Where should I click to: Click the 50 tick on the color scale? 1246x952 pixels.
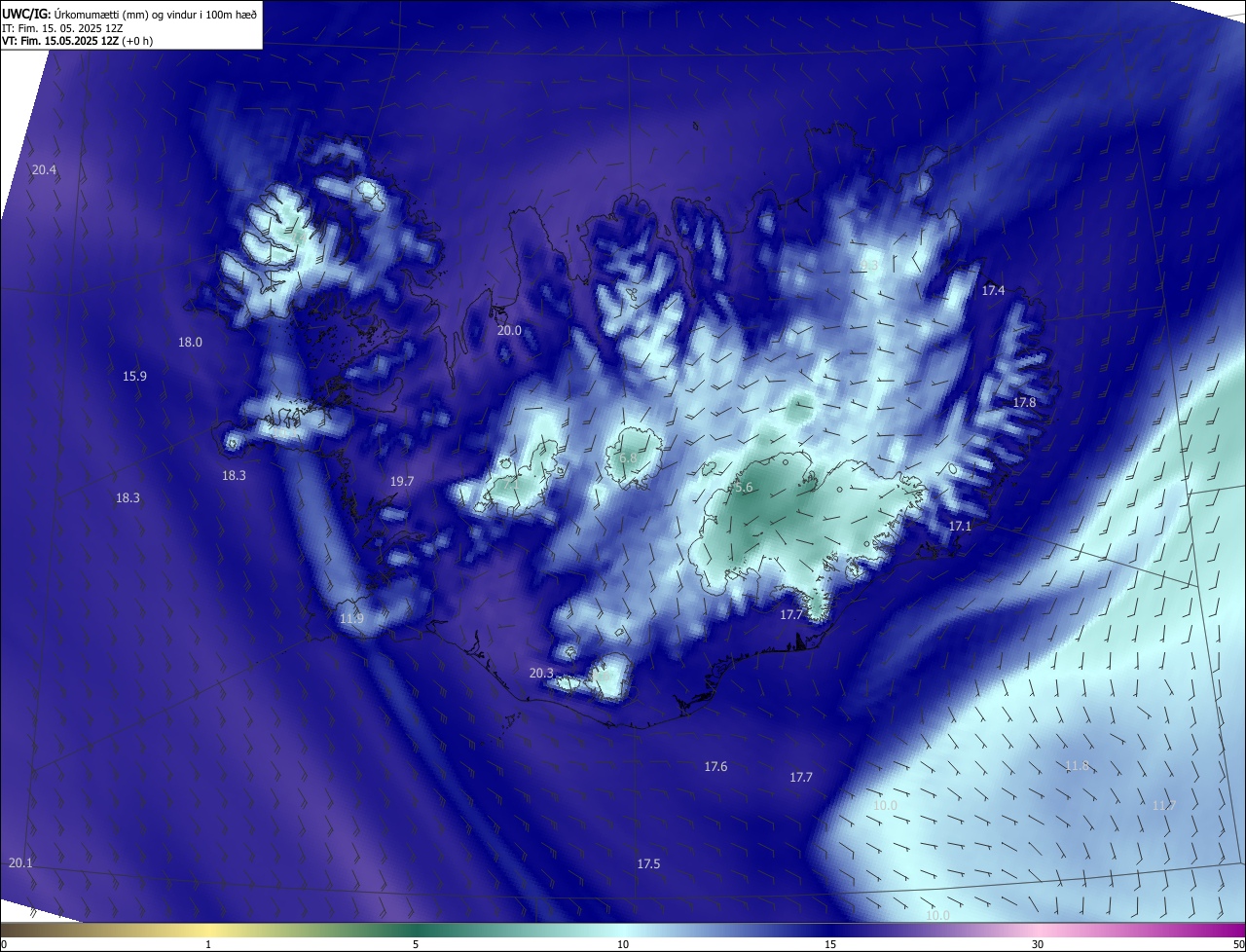point(1238,944)
